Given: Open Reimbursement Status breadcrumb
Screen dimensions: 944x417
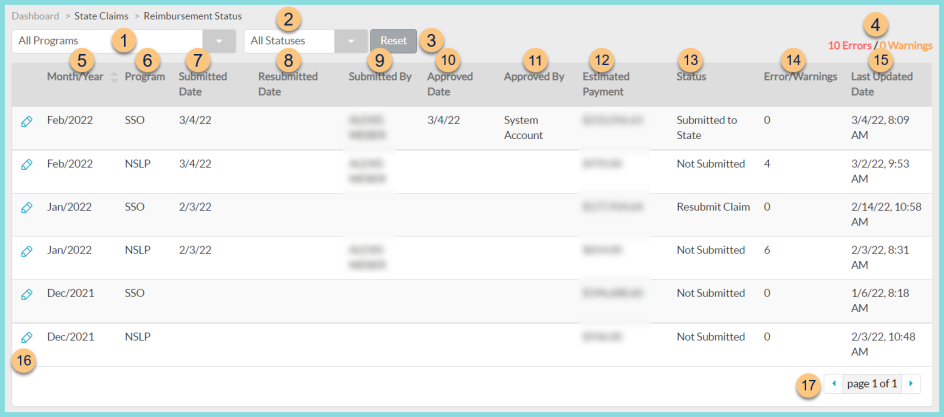Looking at the screenshot, I should [x=193, y=16].
